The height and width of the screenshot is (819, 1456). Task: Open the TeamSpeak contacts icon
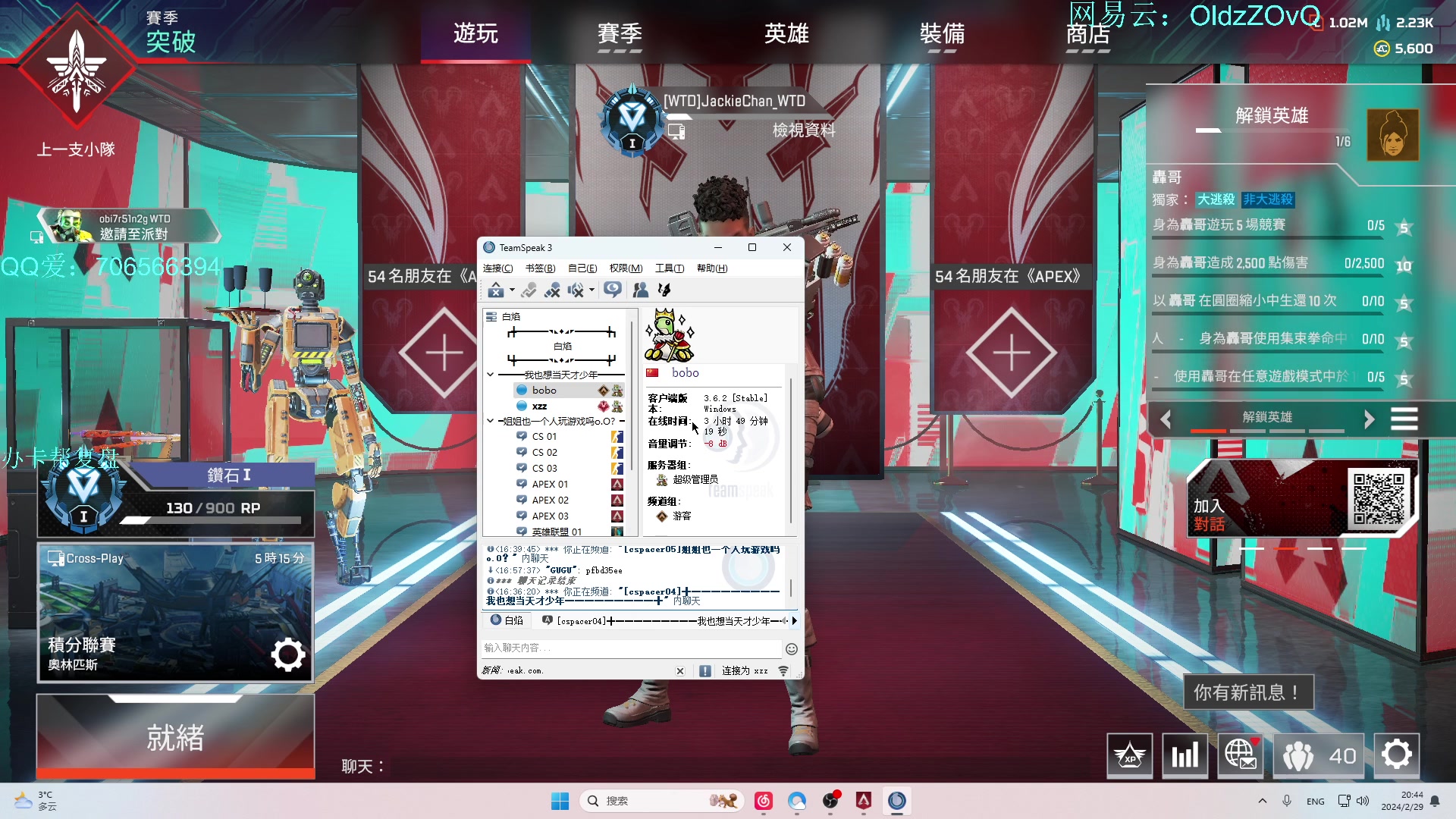coord(640,290)
